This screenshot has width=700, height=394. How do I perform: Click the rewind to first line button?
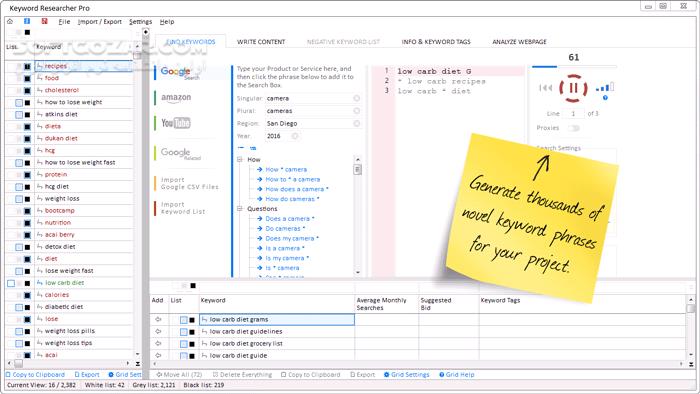tap(546, 88)
